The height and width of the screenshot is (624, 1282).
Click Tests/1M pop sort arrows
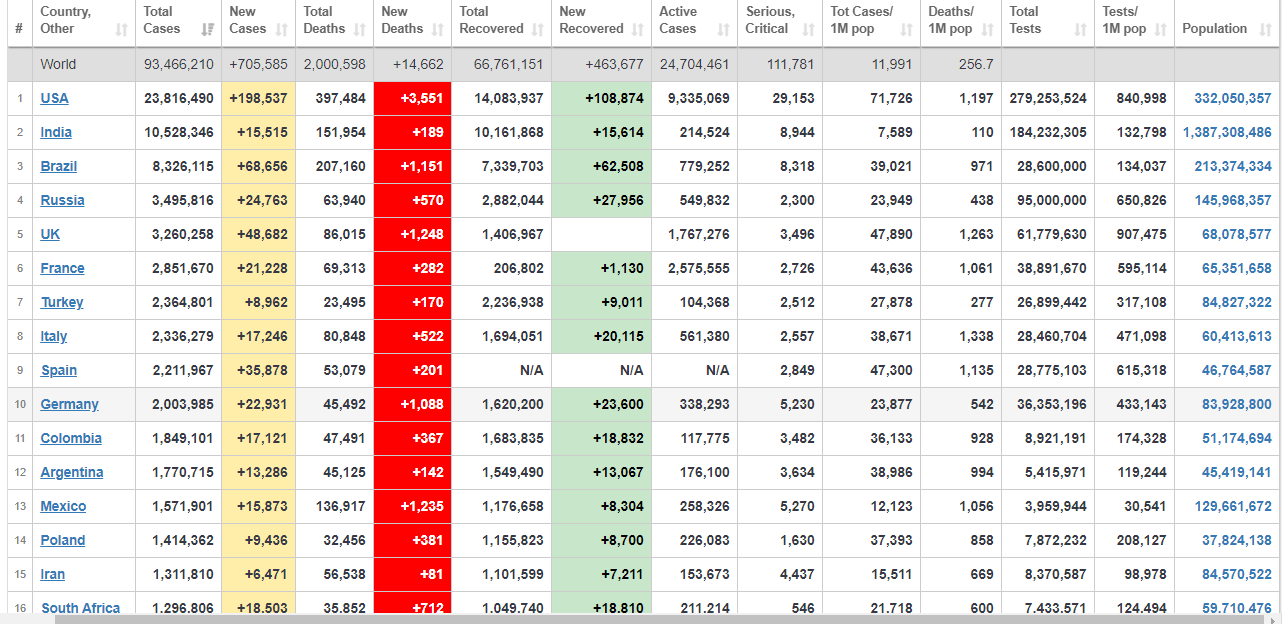pos(1161,30)
